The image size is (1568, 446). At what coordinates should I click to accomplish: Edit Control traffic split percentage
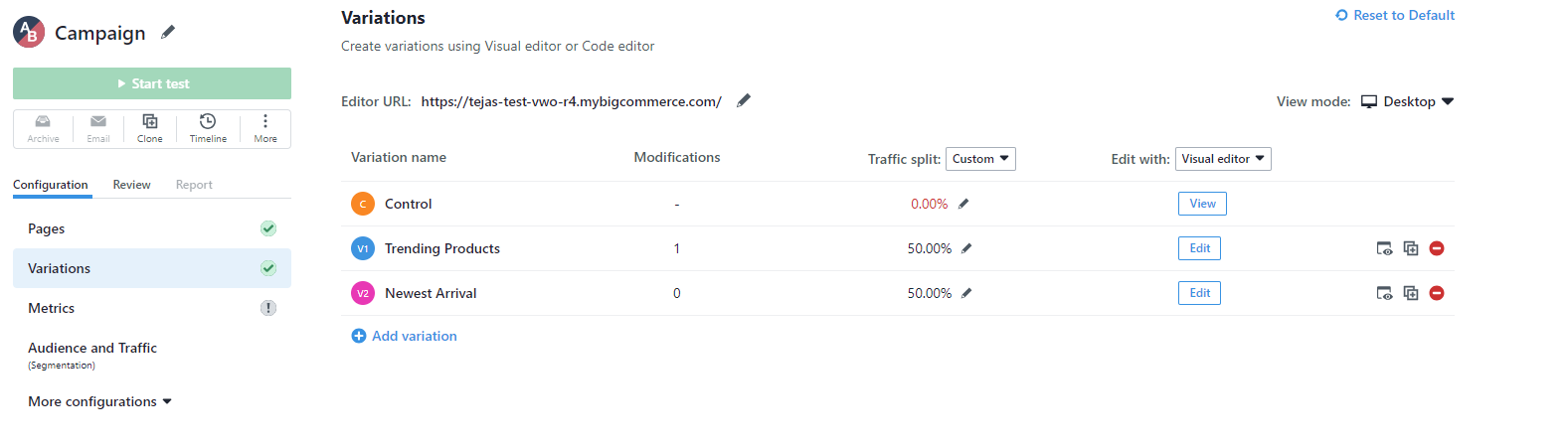963,204
